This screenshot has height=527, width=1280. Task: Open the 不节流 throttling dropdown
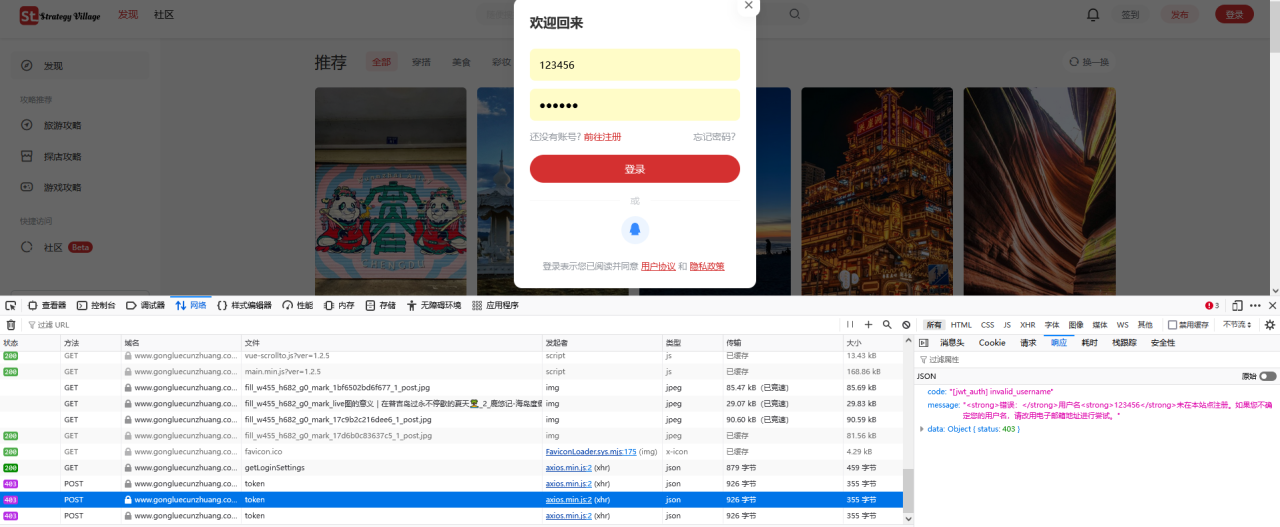(1237, 325)
